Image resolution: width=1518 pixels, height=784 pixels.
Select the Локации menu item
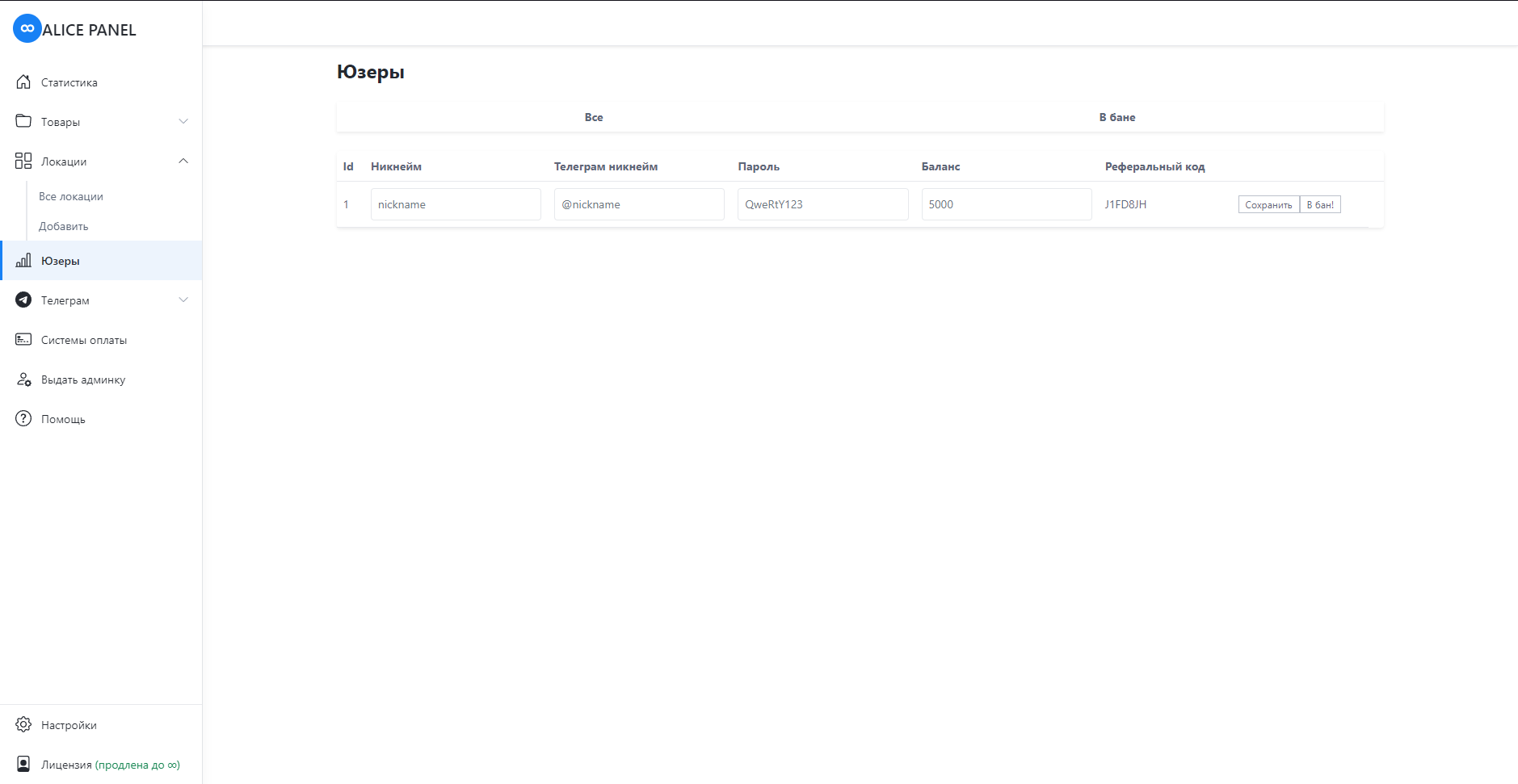coord(101,161)
